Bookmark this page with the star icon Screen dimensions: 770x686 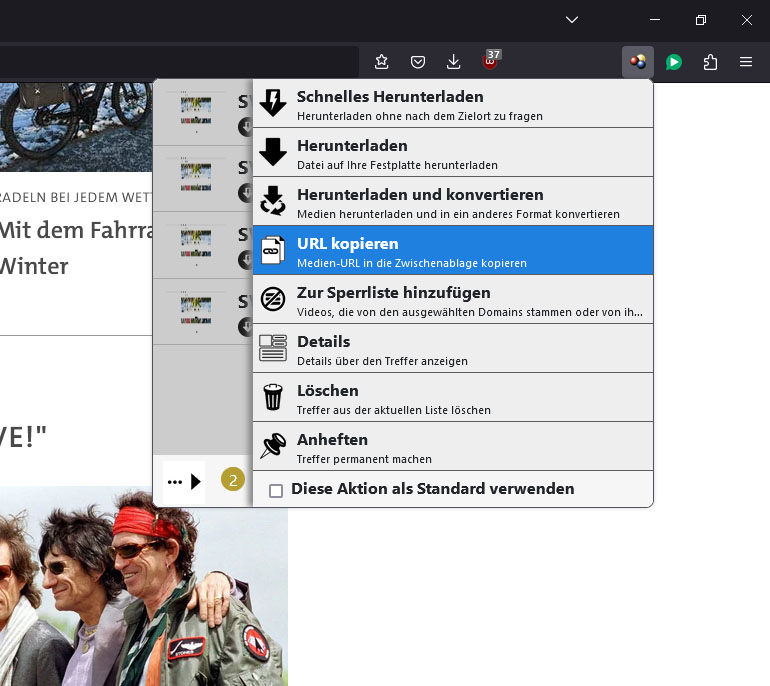382,62
